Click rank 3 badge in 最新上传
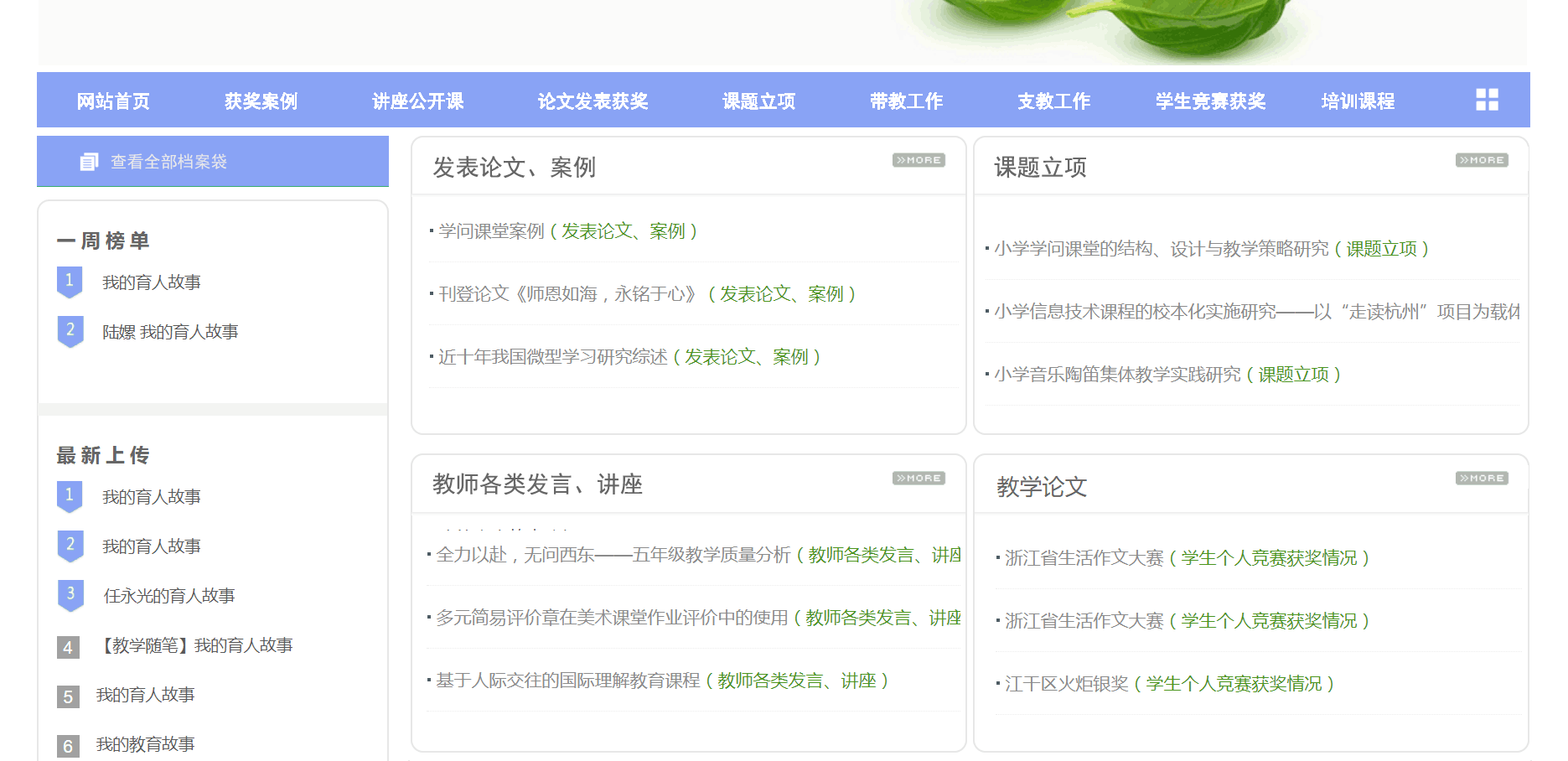 pos(70,595)
